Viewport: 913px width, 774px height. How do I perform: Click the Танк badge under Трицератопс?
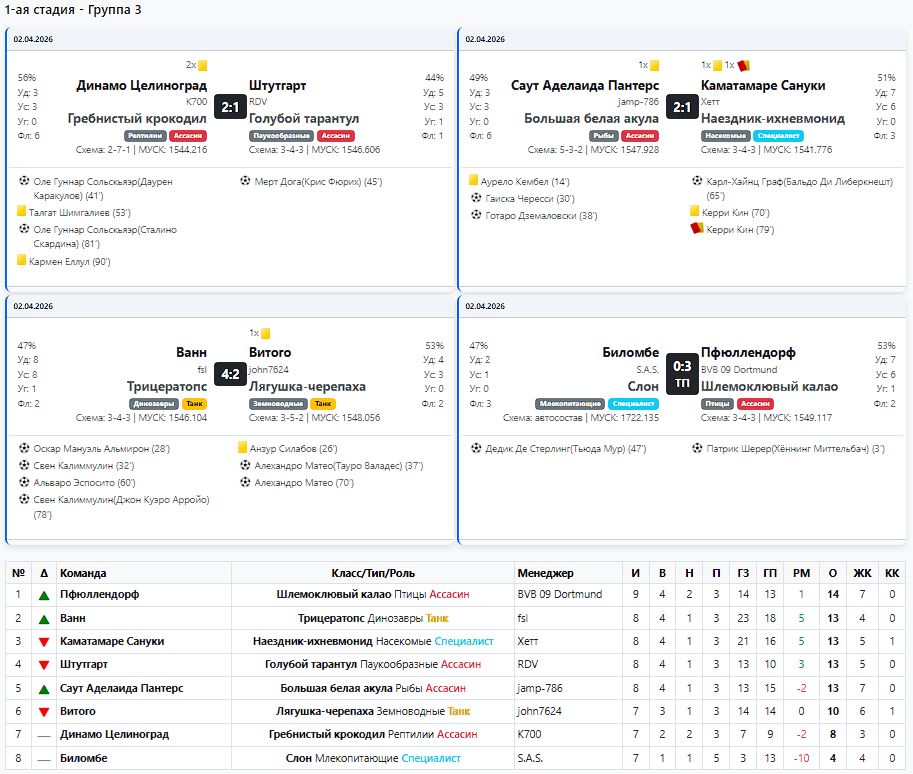pos(194,403)
